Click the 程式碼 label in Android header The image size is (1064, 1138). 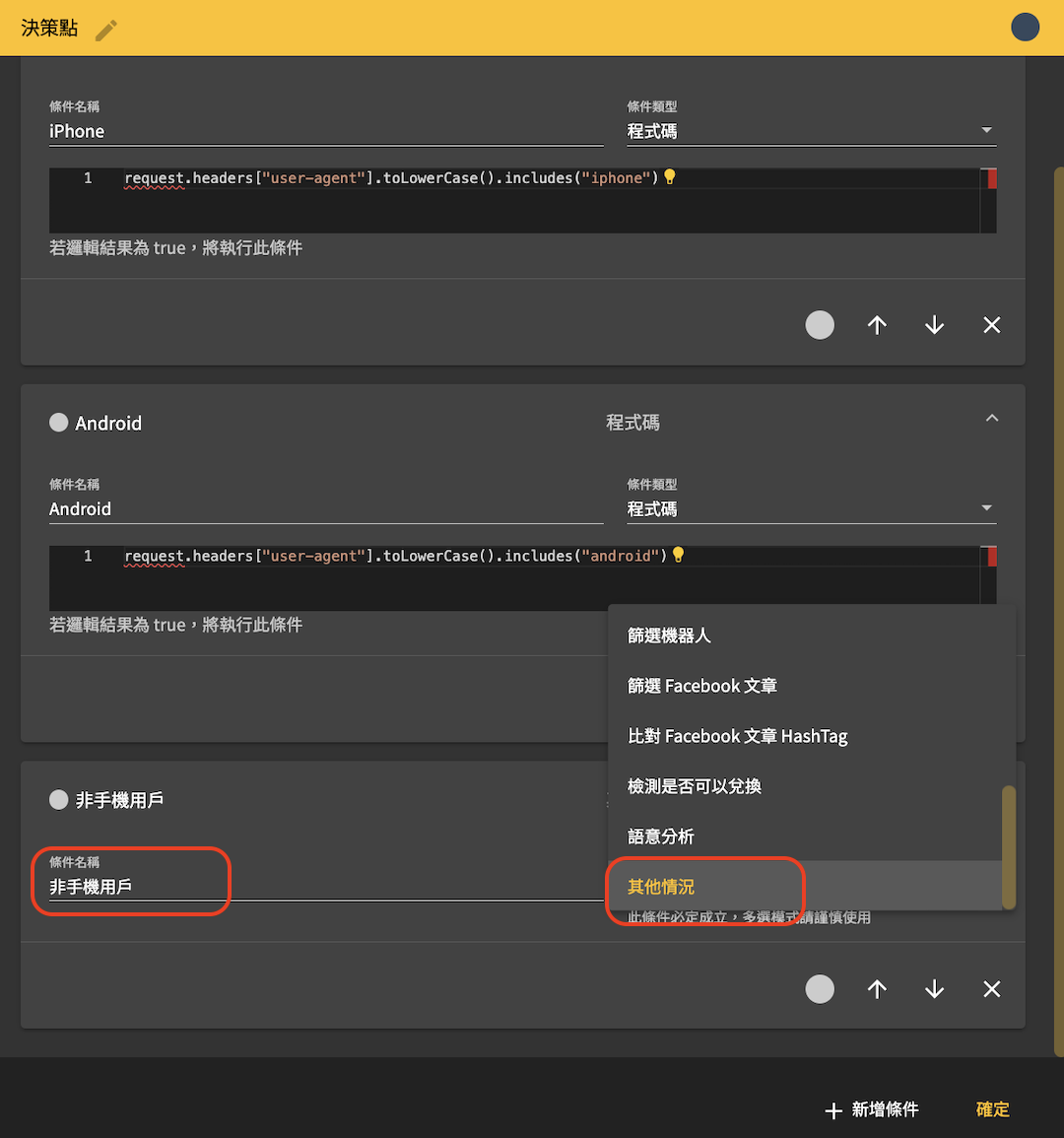(x=632, y=423)
